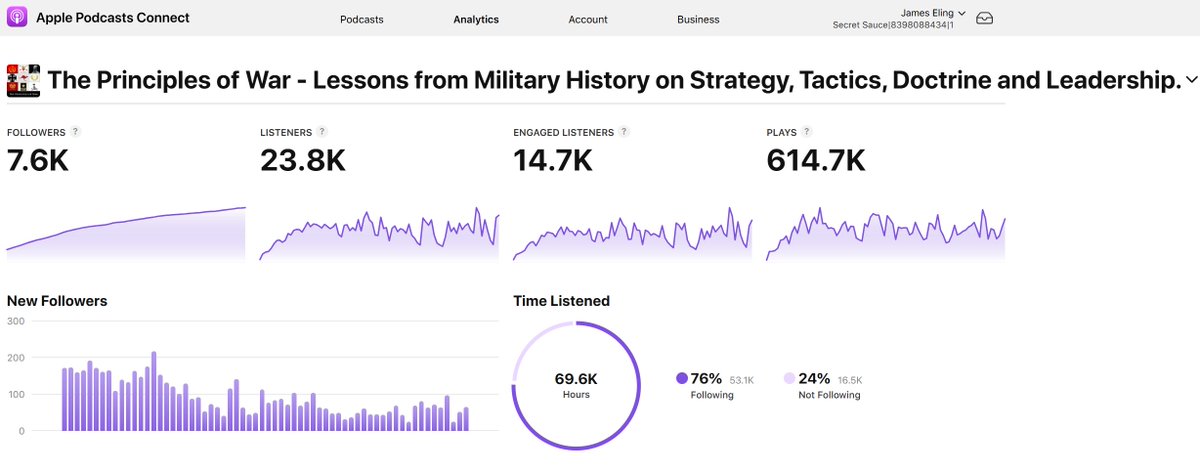This screenshot has width=1200, height=471.
Task: Click the podcast cover artwork thumbnail
Action: pos(23,81)
